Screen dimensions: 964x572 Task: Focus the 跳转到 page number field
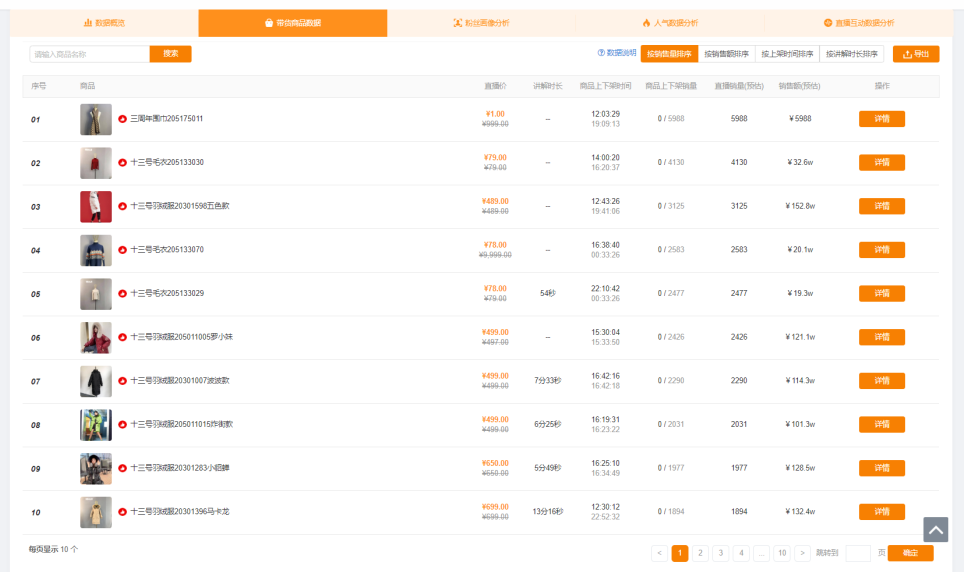tap(858, 553)
